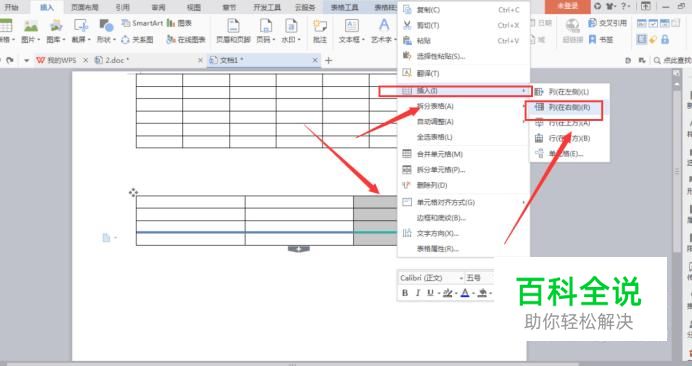Open 表格属性(R)... in the context menu
Image resolution: width=692 pixels, height=366 pixels.
pyautogui.click(x=463, y=249)
